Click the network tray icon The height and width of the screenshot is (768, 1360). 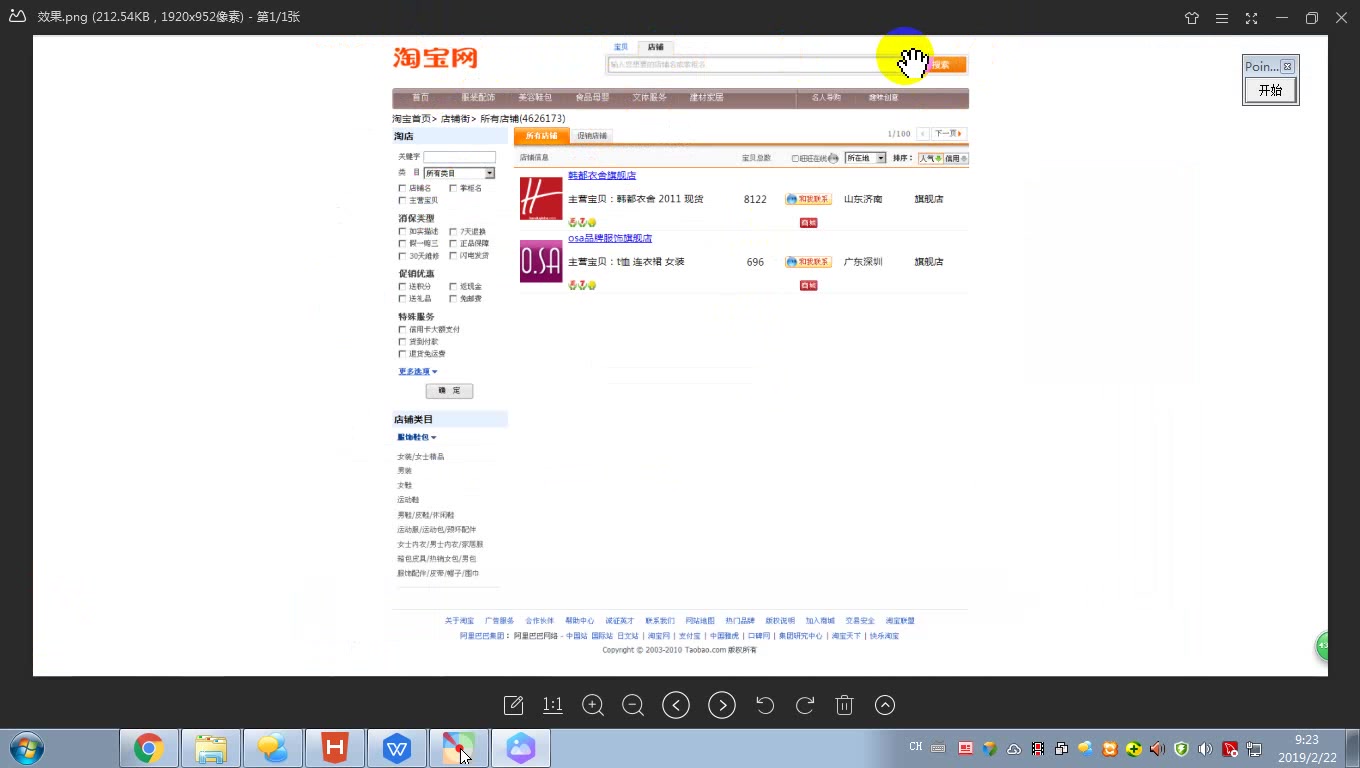point(1253,748)
